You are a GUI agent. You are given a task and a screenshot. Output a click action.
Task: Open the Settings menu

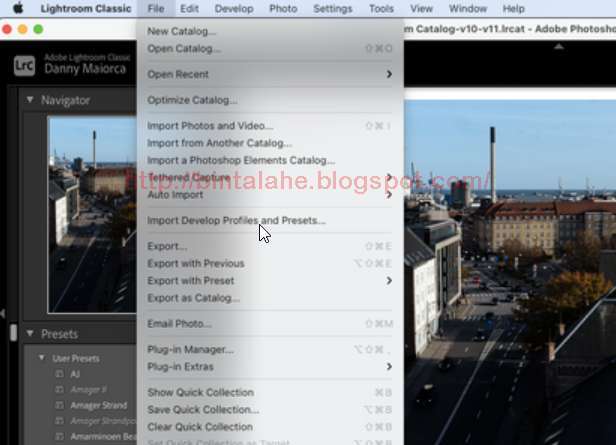pyautogui.click(x=333, y=8)
